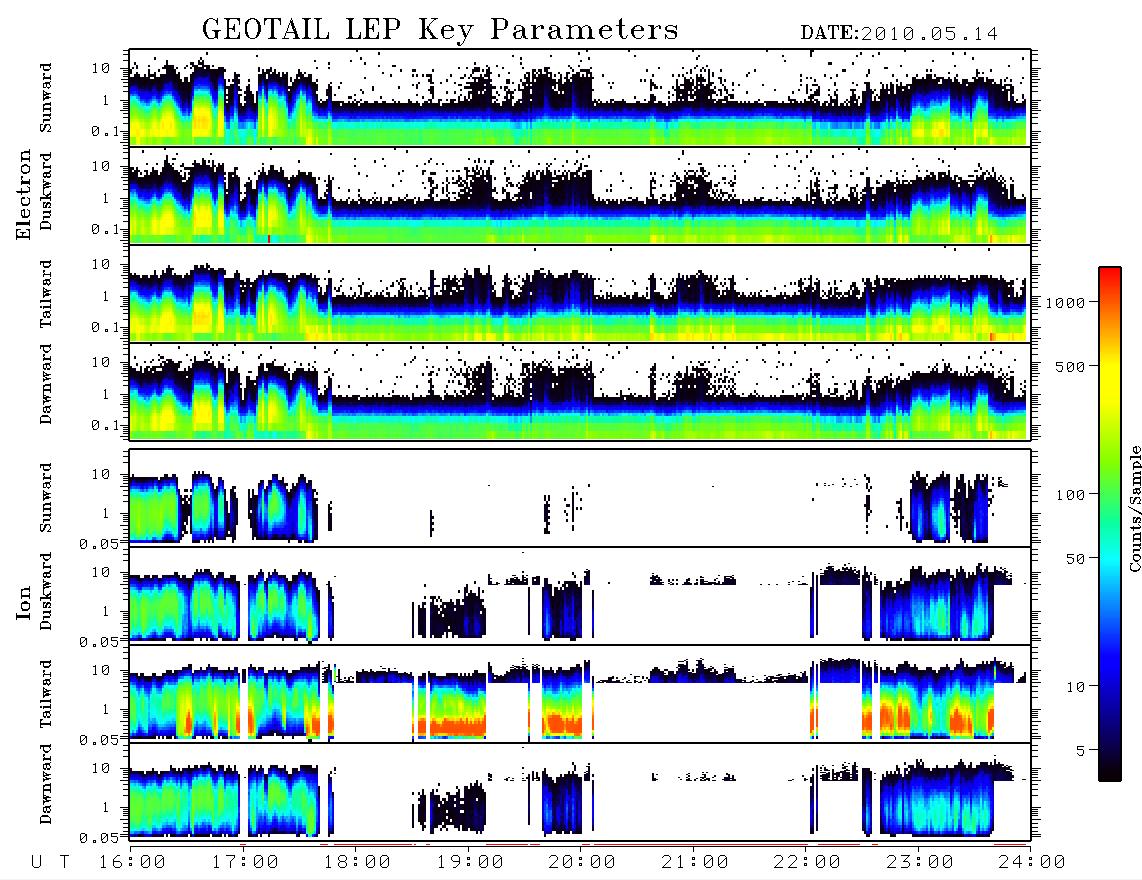1142x880 pixels.
Task: Click the Ion Tailward spectrogram panel
Action: click(580, 694)
